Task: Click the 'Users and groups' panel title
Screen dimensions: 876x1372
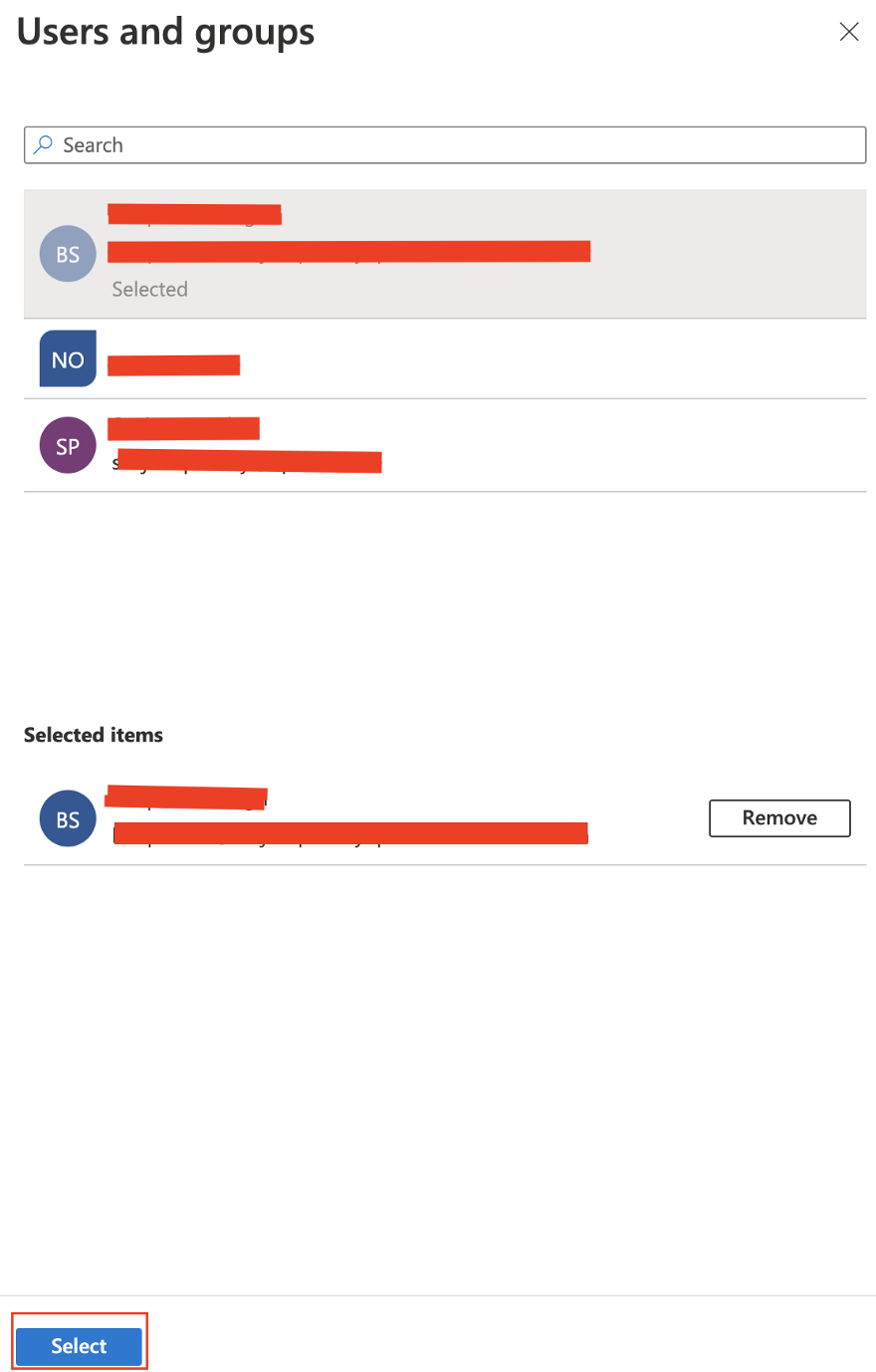Action: (x=165, y=32)
